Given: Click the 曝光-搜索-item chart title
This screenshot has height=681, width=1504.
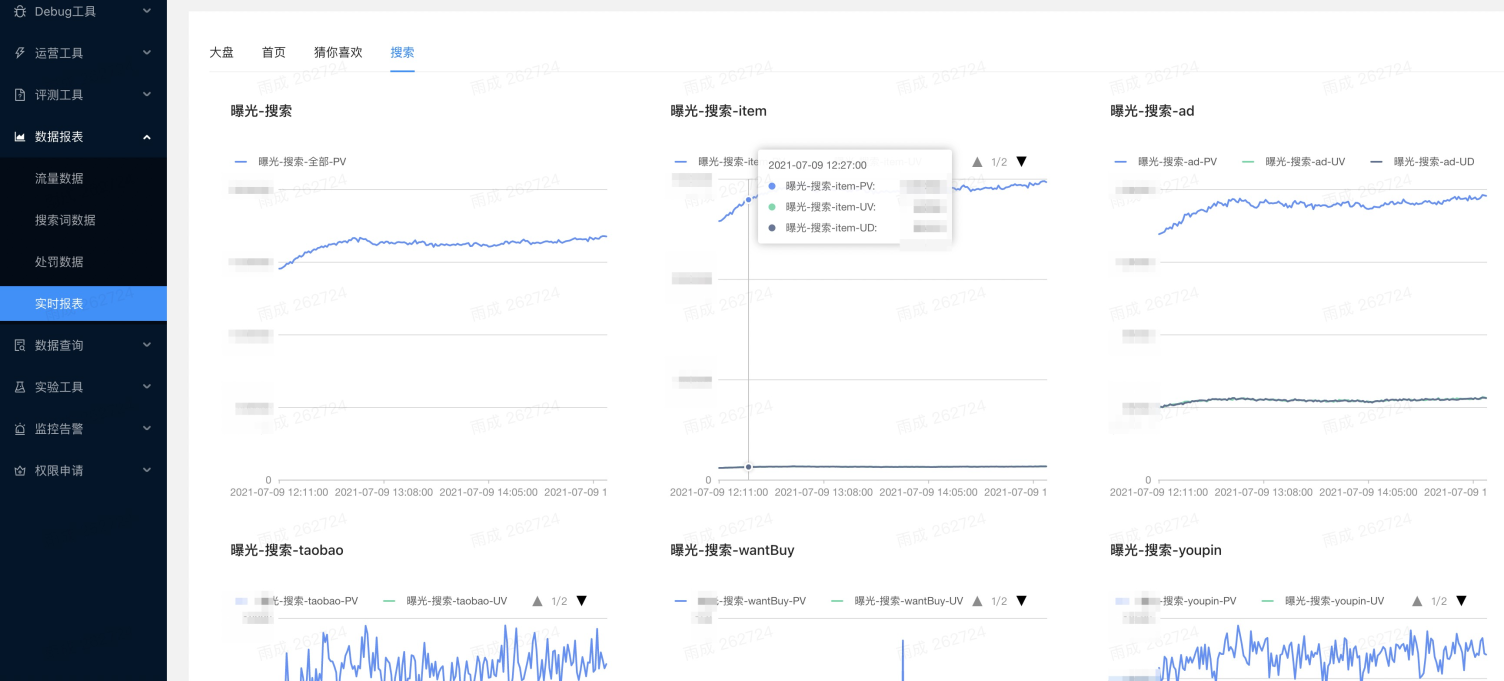Looking at the screenshot, I should click(718, 111).
